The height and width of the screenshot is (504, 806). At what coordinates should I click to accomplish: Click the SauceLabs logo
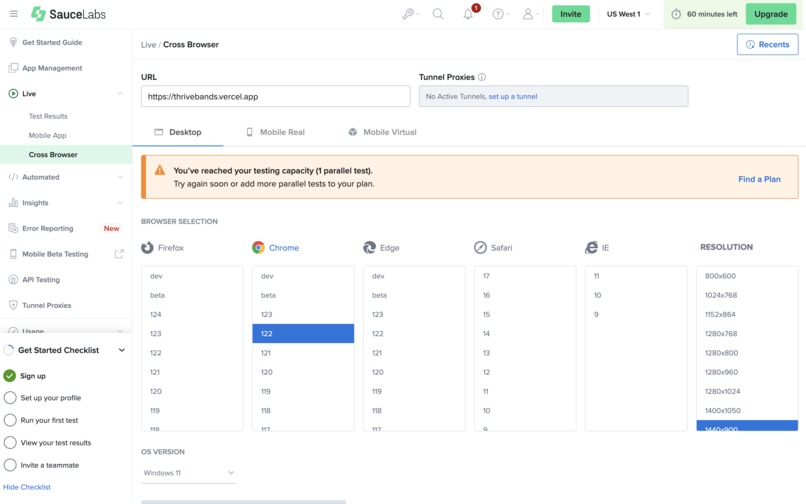[68, 14]
